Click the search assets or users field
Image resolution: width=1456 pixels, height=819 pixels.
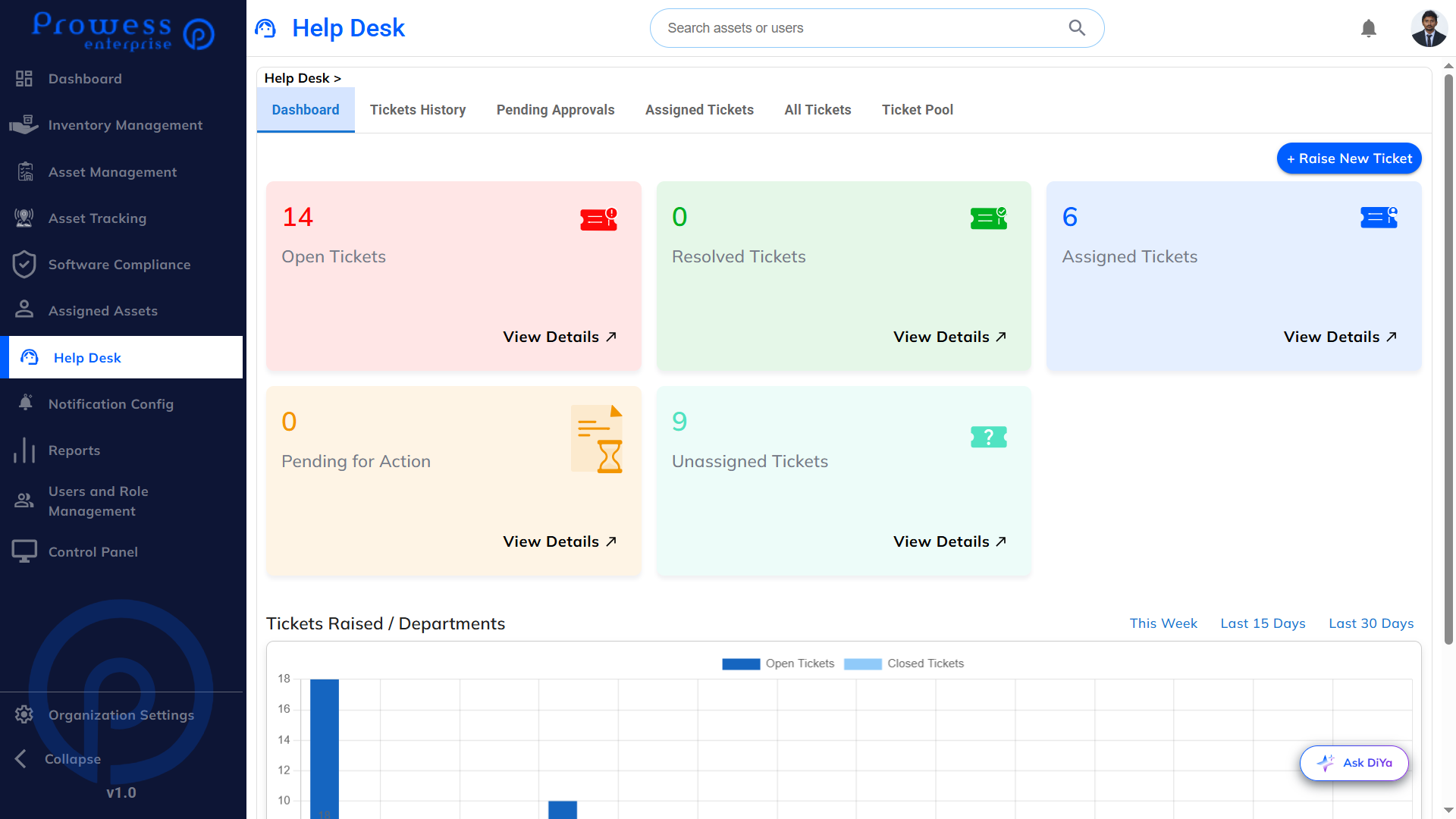[877, 28]
